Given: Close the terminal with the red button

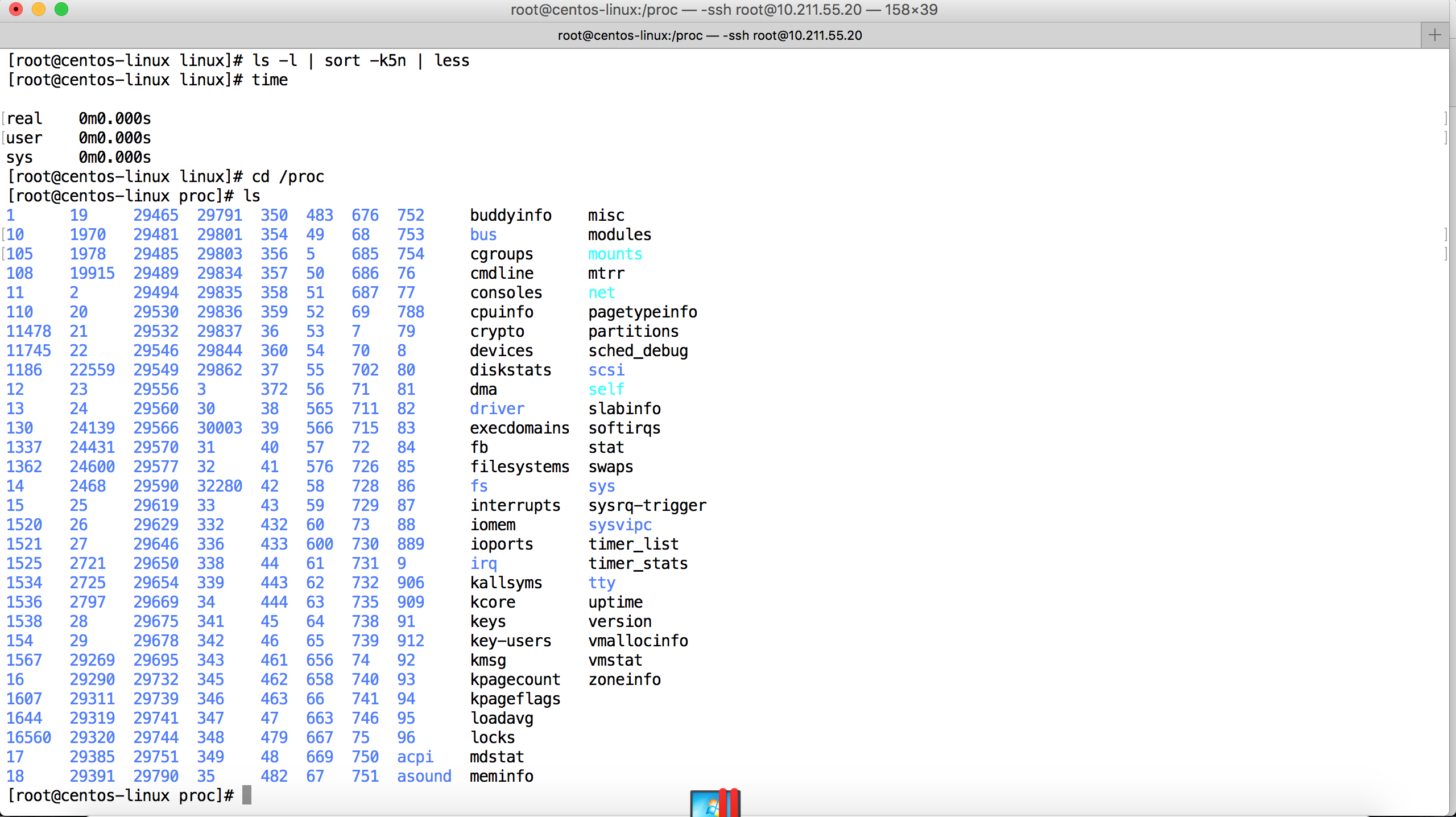Looking at the screenshot, I should pyautogui.click(x=16, y=10).
